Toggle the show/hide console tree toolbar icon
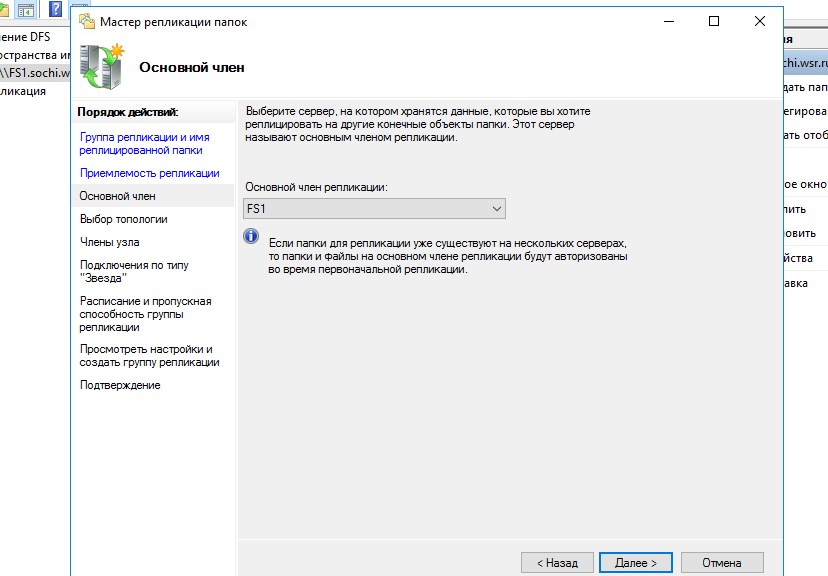Screen dimensions: 828x576 (x=26, y=10)
